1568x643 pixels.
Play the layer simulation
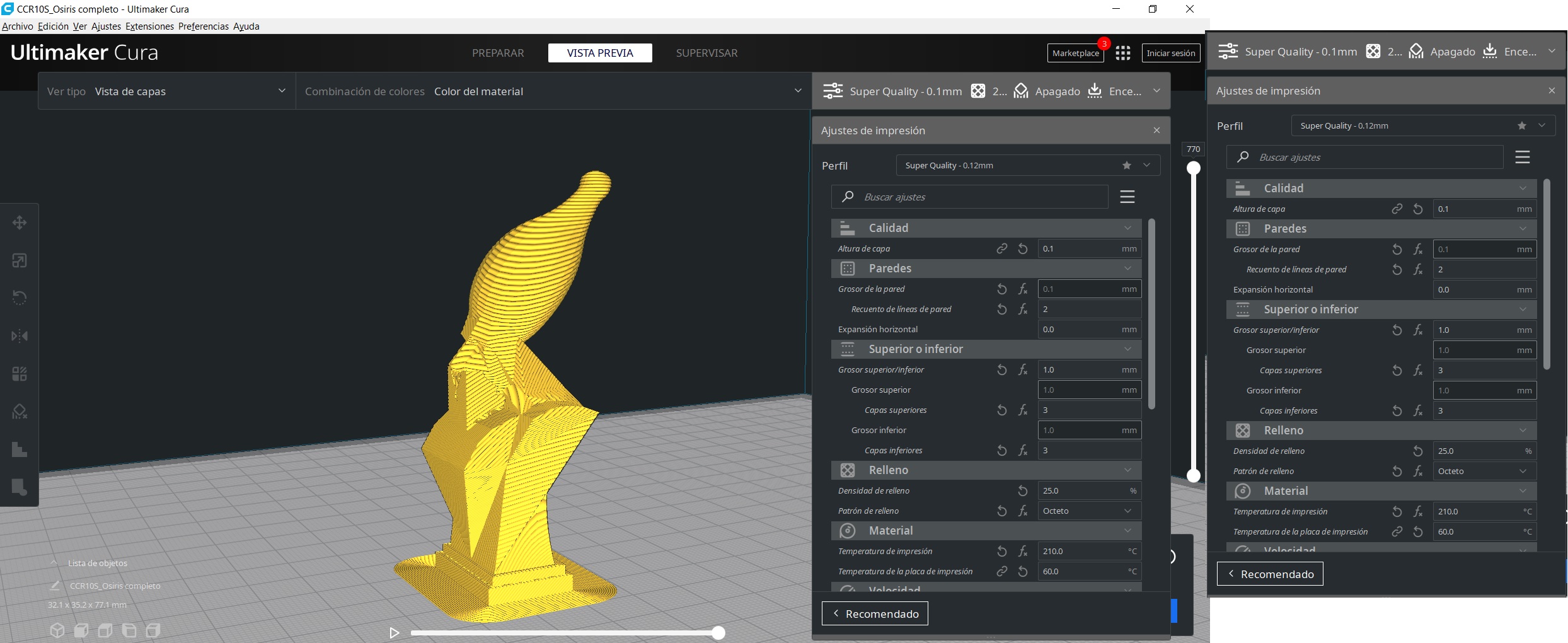(x=395, y=632)
